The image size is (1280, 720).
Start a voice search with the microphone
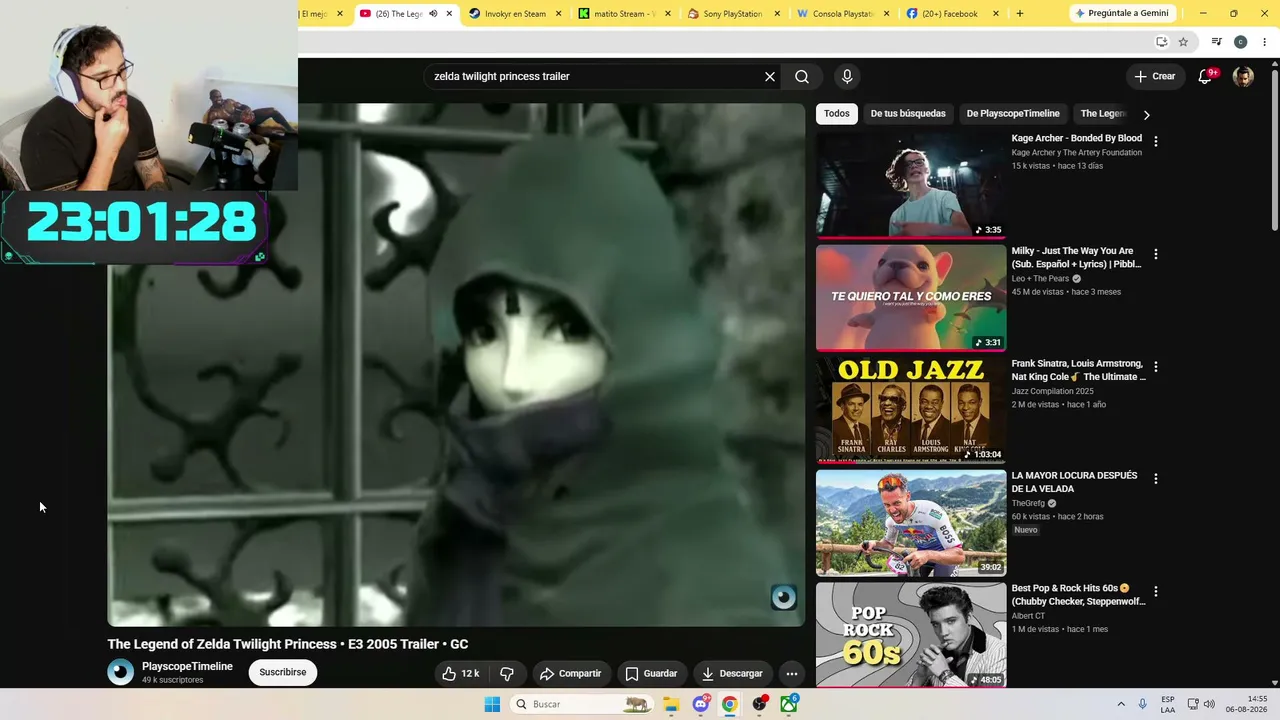click(847, 77)
